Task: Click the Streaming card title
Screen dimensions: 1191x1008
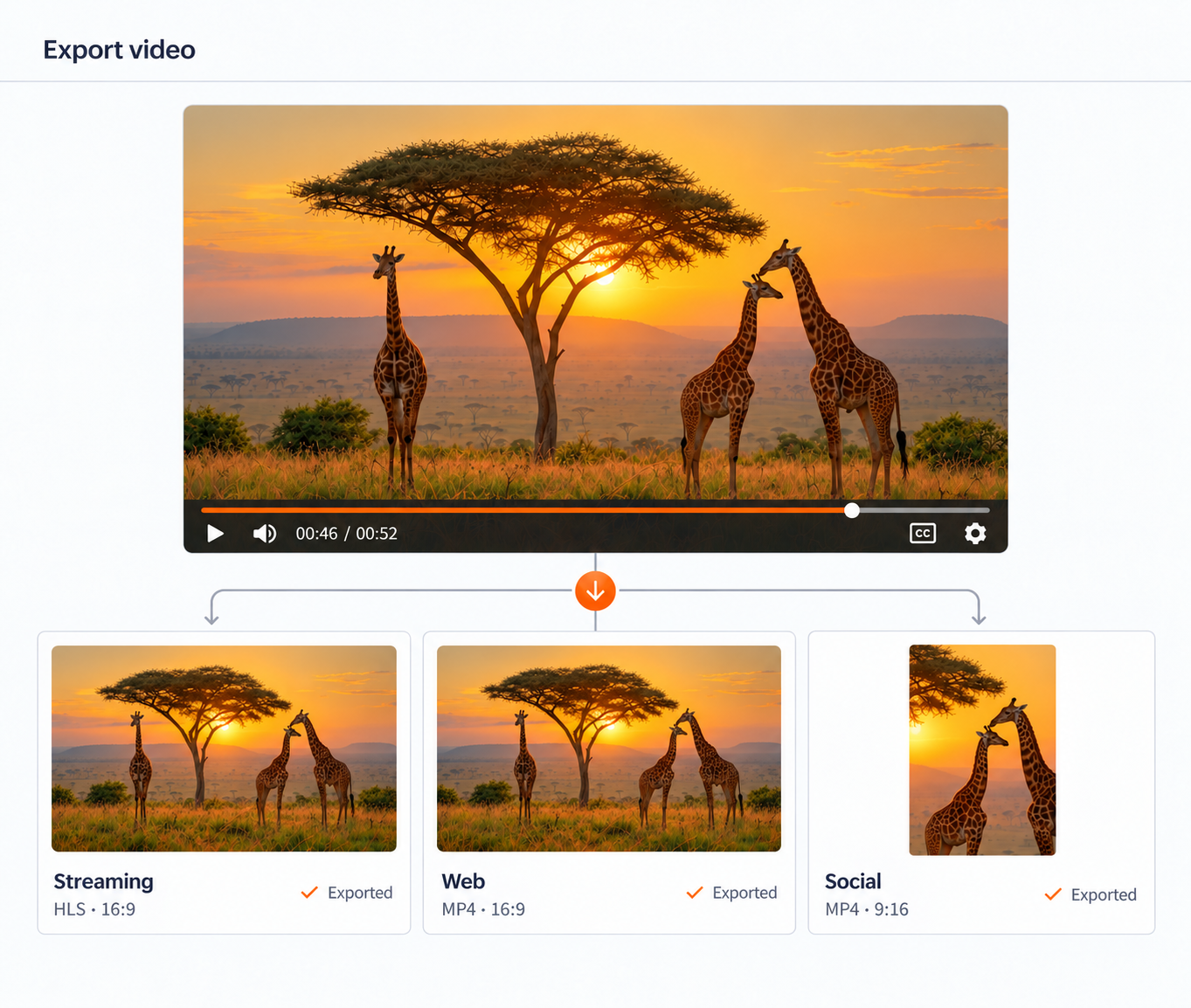Action: point(103,881)
